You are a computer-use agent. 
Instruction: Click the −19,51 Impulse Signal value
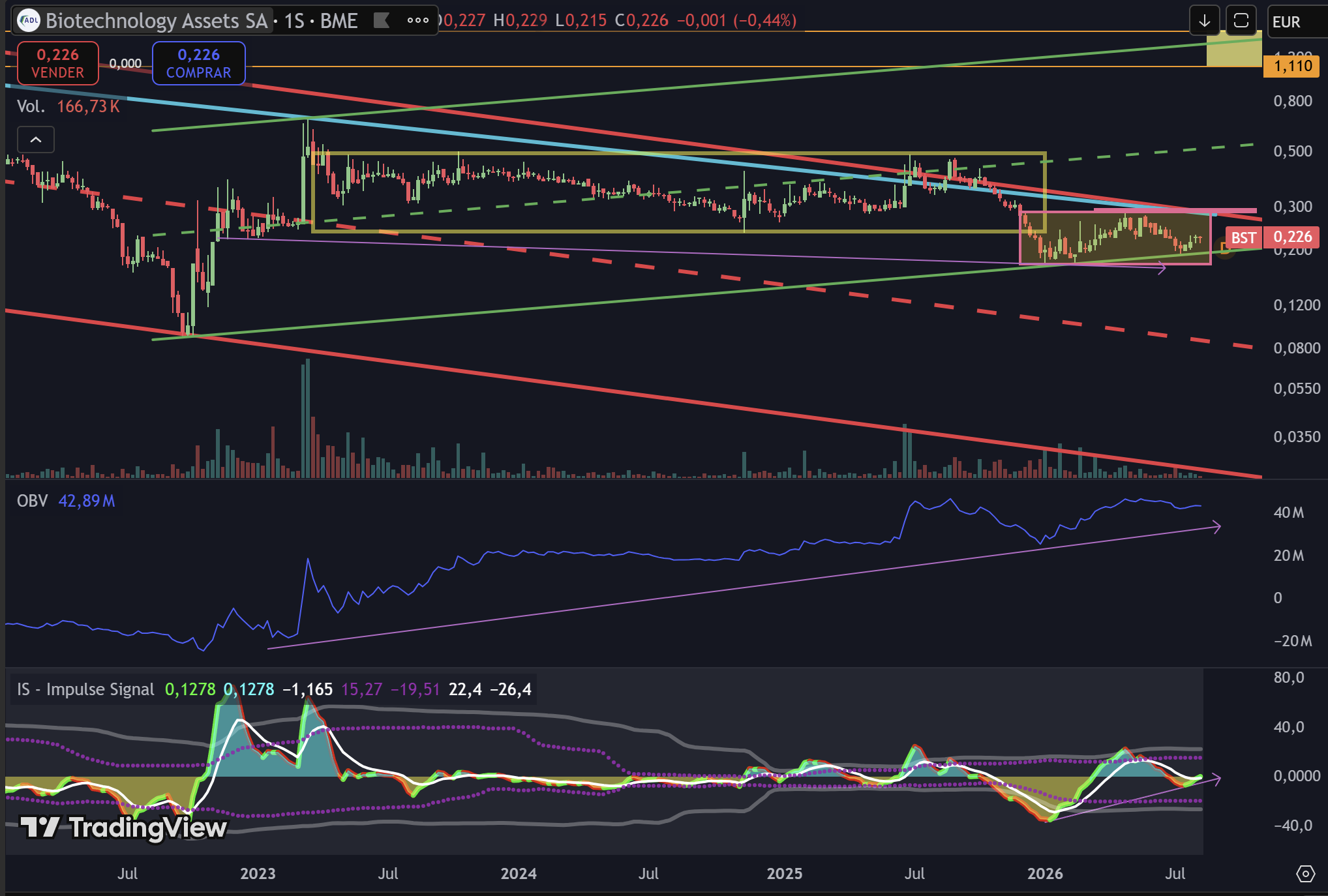[x=415, y=689]
